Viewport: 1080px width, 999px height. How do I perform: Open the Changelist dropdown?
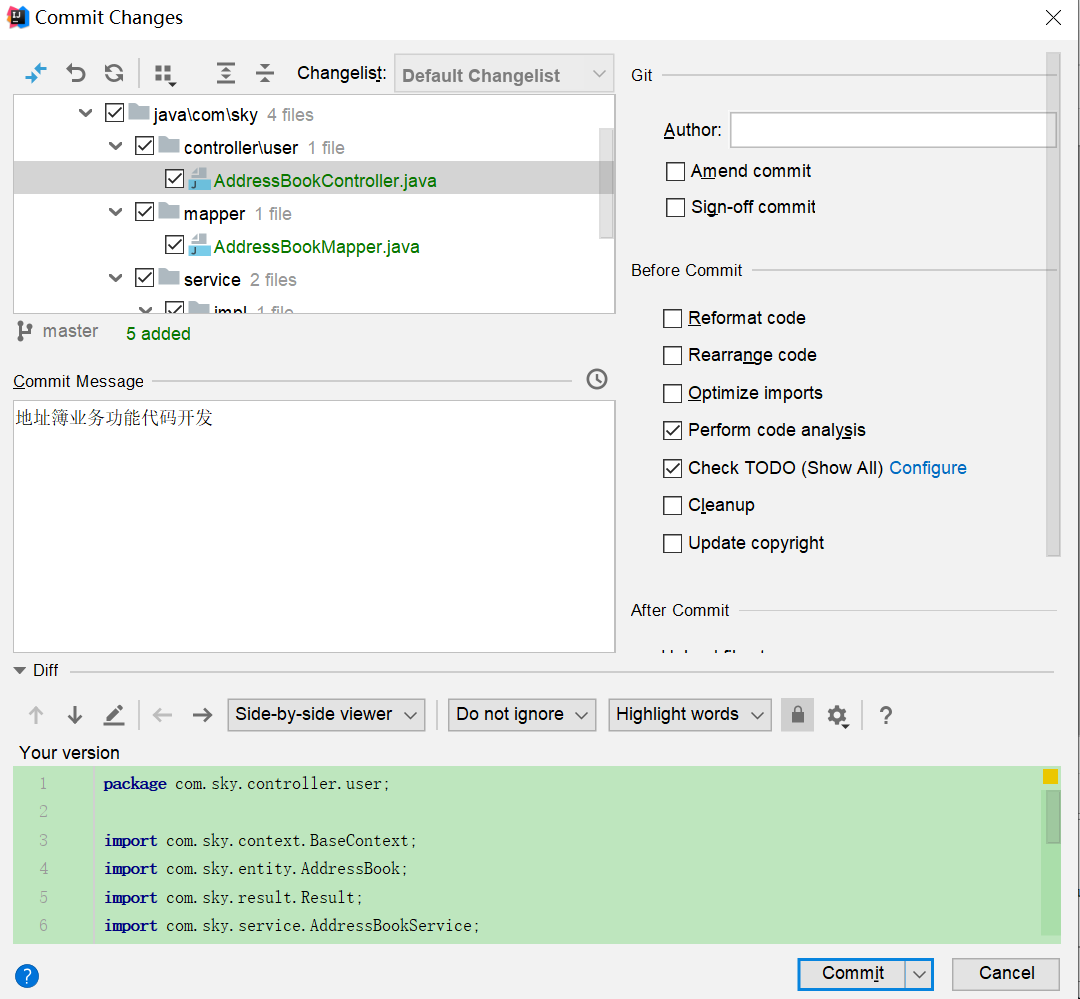click(504, 75)
